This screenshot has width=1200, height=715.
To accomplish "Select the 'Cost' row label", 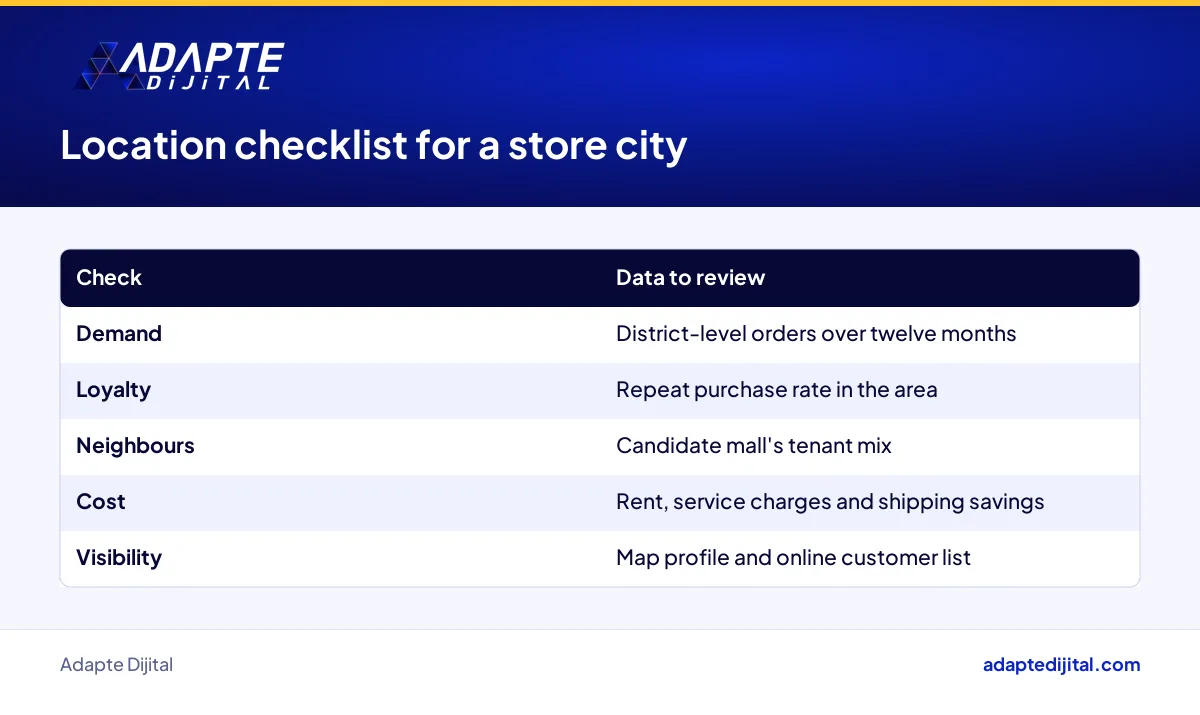I will coord(101,502).
